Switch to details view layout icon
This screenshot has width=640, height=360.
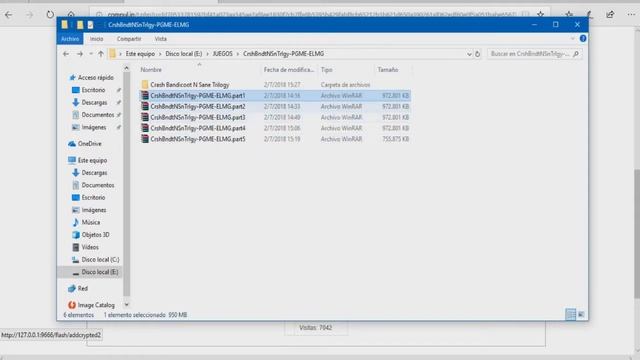tap(571, 314)
